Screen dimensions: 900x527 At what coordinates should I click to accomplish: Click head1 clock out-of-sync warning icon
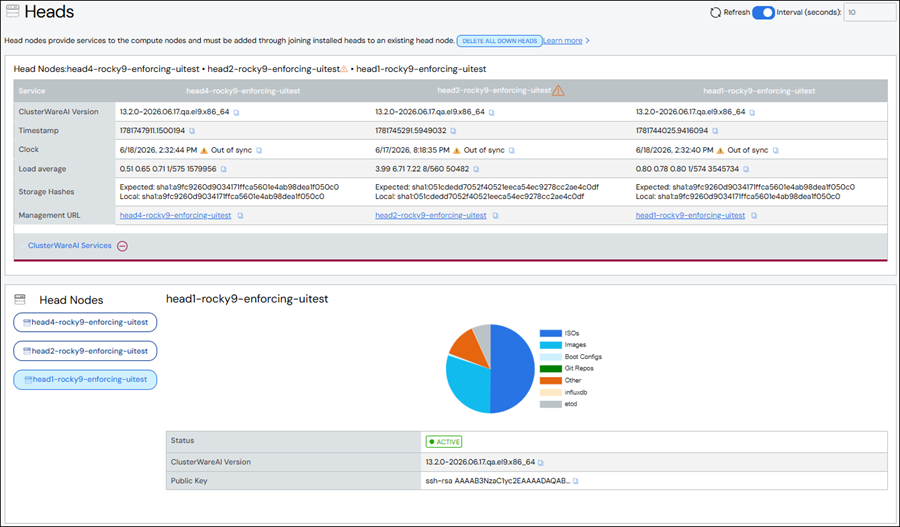[720, 150]
